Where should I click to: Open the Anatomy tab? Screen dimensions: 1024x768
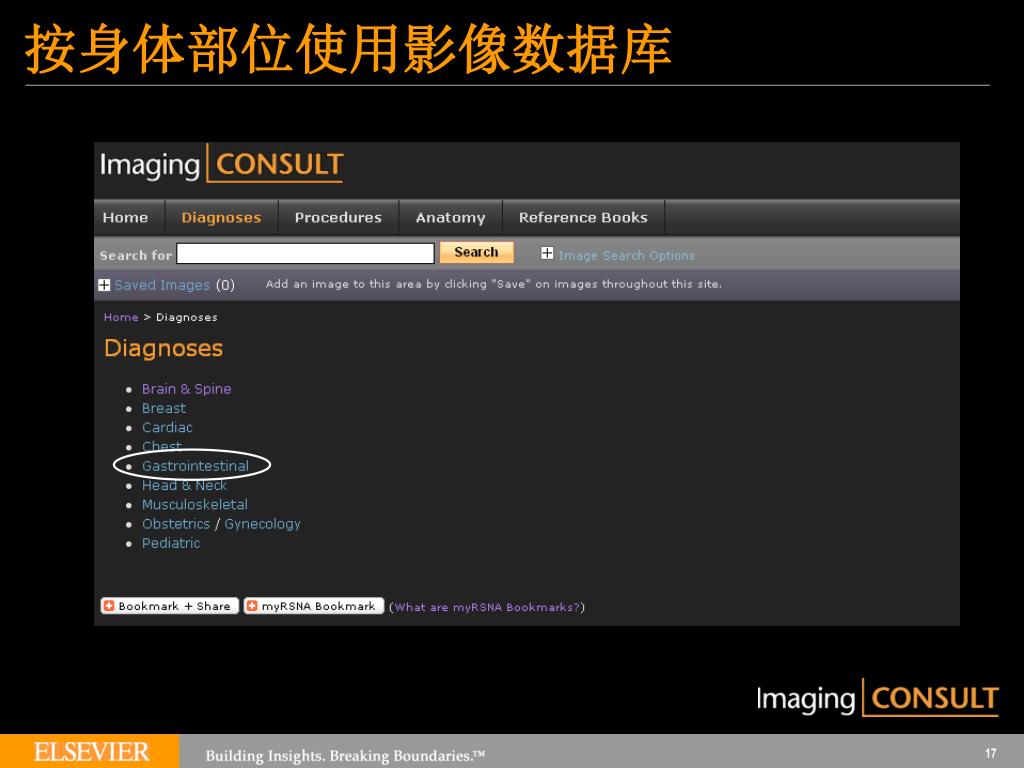pos(451,217)
